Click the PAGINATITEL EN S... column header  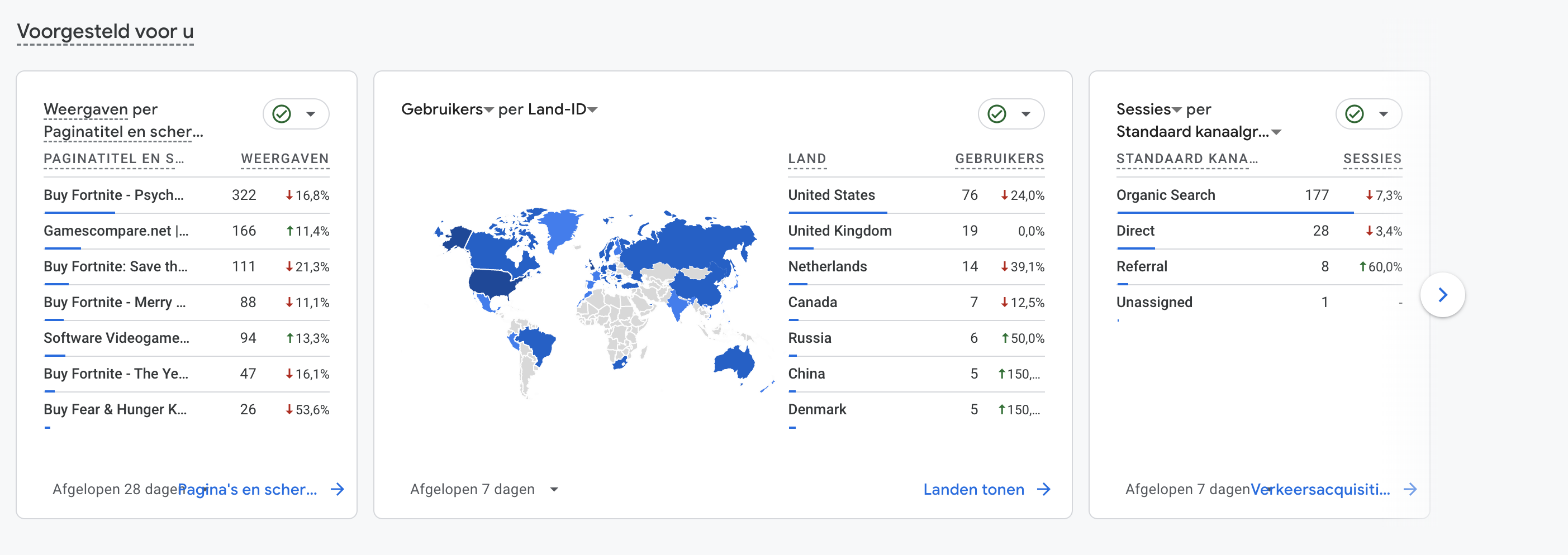[x=114, y=159]
